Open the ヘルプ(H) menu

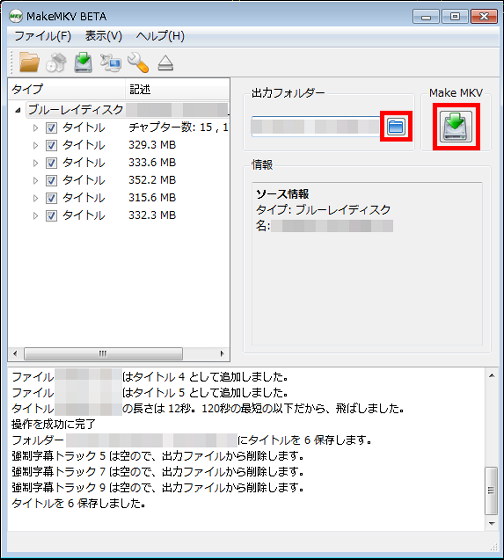click(160, 36)
